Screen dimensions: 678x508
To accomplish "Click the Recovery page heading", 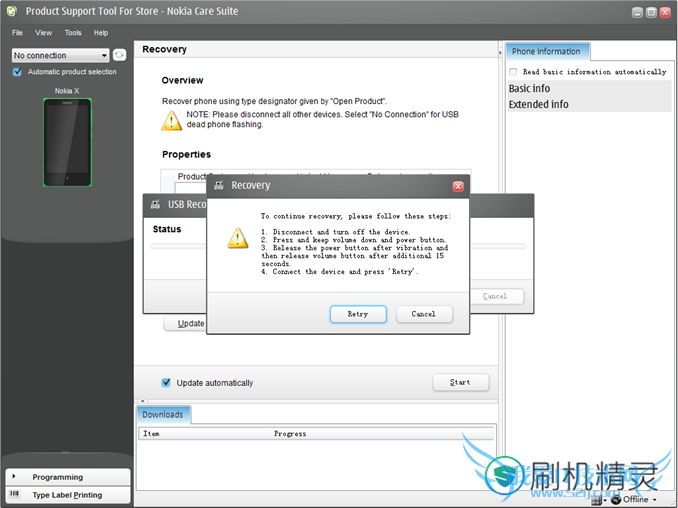I will click(x=165, y=49).
